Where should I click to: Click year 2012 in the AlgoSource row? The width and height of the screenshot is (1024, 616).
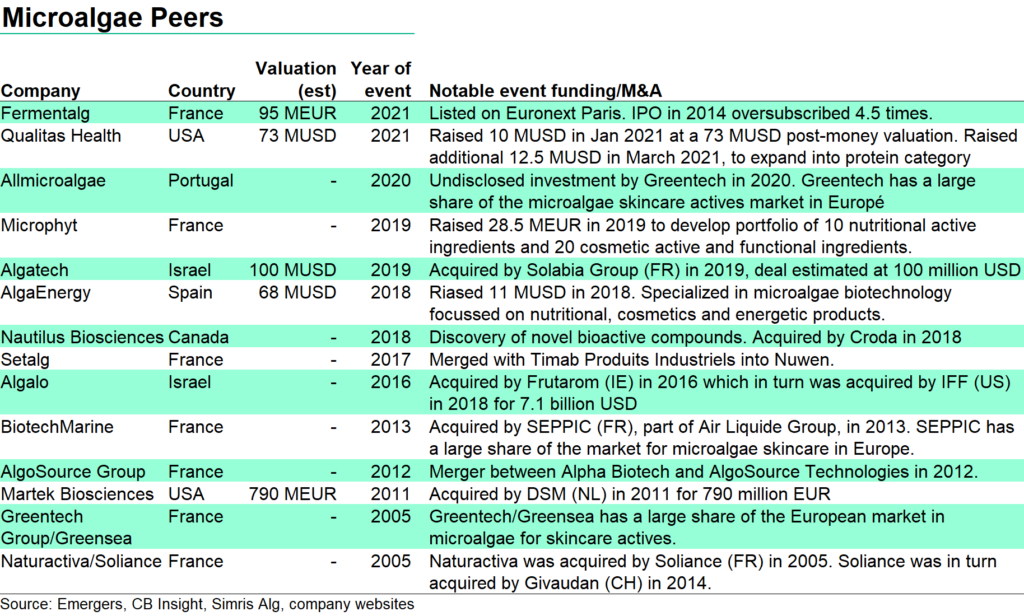click(391, 472)
